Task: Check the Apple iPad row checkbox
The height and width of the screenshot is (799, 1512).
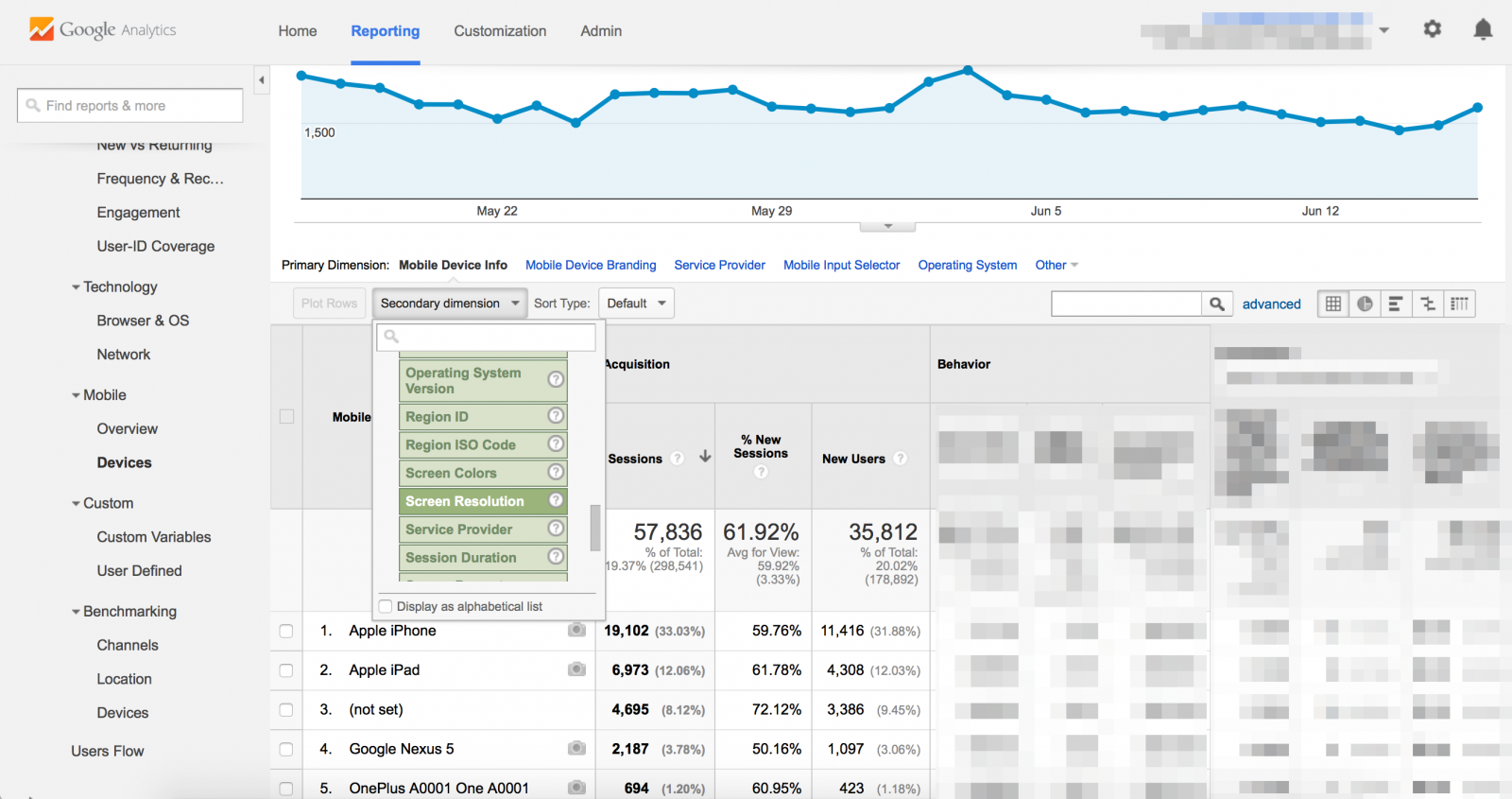Action: (x=286, y=670)
